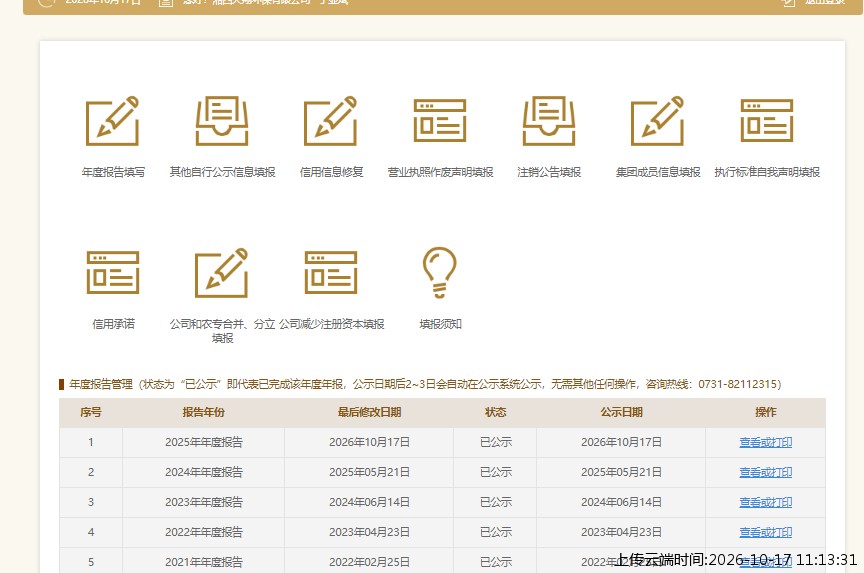Screen dimensions: 864x573
Task: Open the 营业执照作废声明填报 icon
Action: click(440, 121)
